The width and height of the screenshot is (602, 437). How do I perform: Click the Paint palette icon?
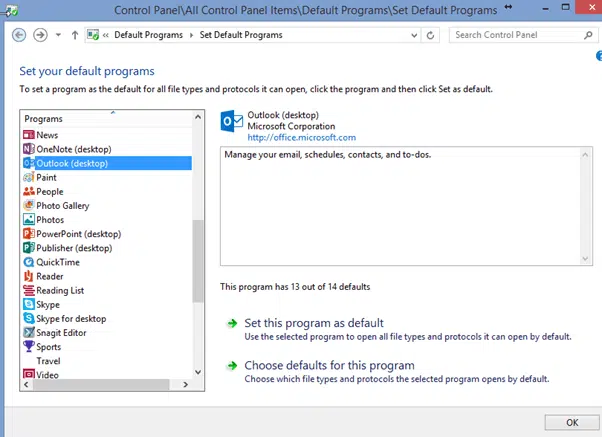pos(29,177)
